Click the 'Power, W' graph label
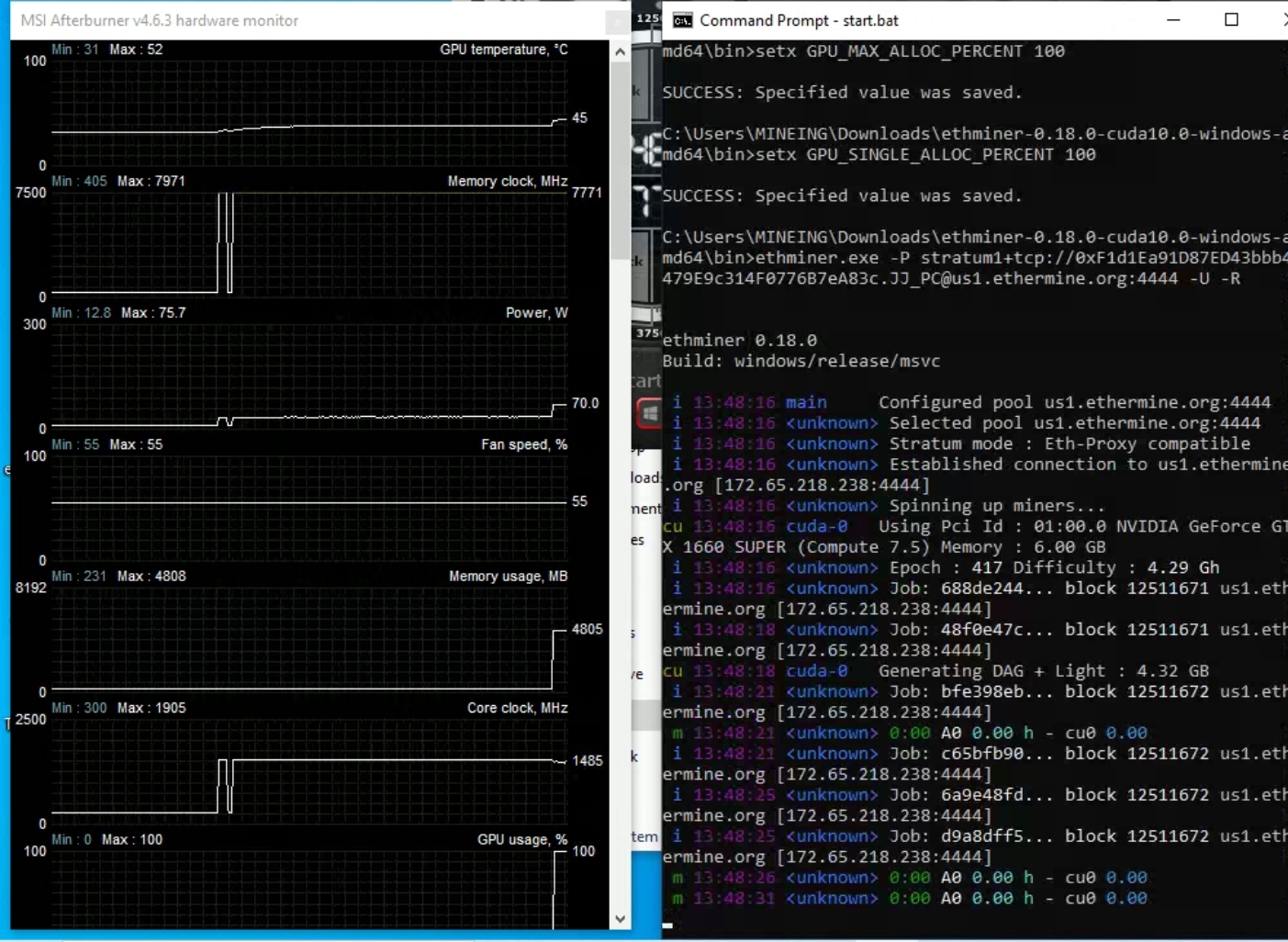 click(x=537, y=313)
